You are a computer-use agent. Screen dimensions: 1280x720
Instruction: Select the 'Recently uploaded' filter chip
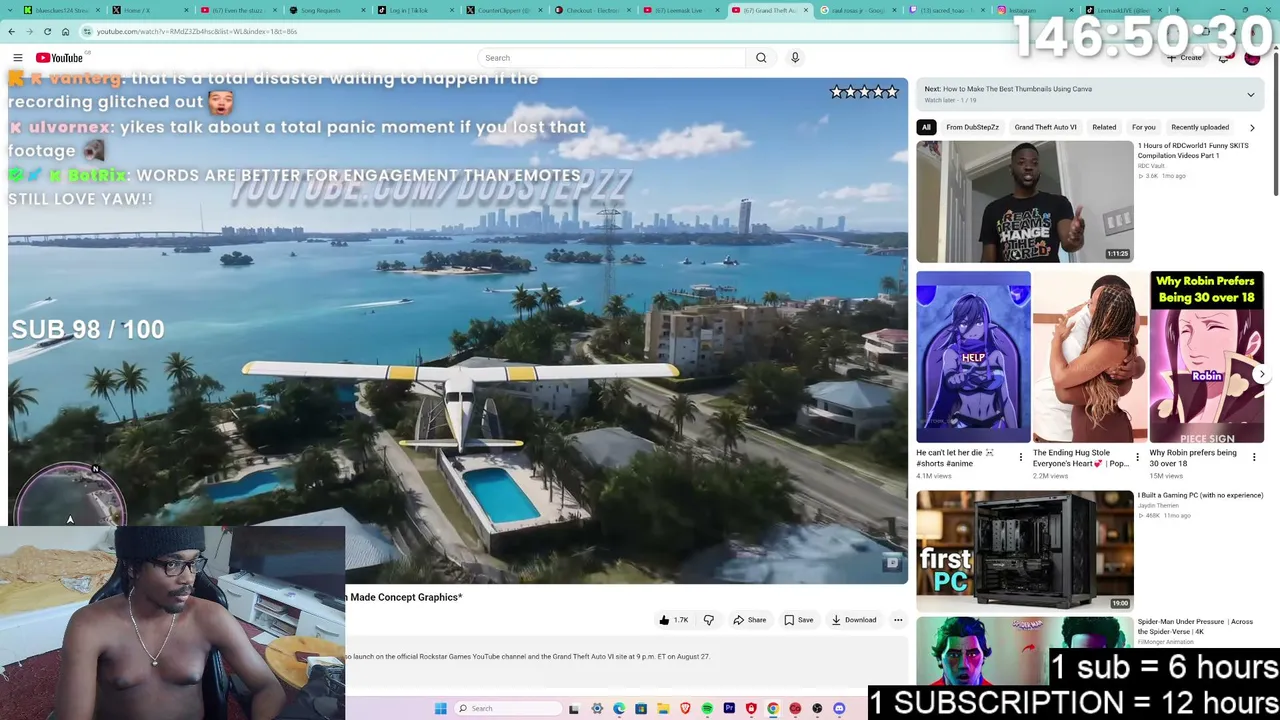coord(1200,127)
